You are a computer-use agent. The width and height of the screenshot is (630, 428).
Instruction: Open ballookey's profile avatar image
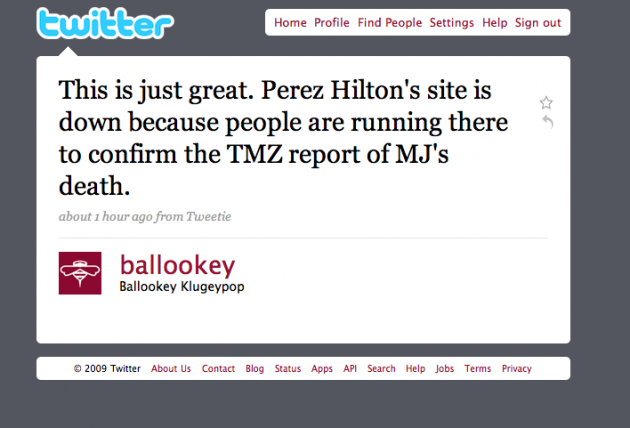tap(80, 273)
